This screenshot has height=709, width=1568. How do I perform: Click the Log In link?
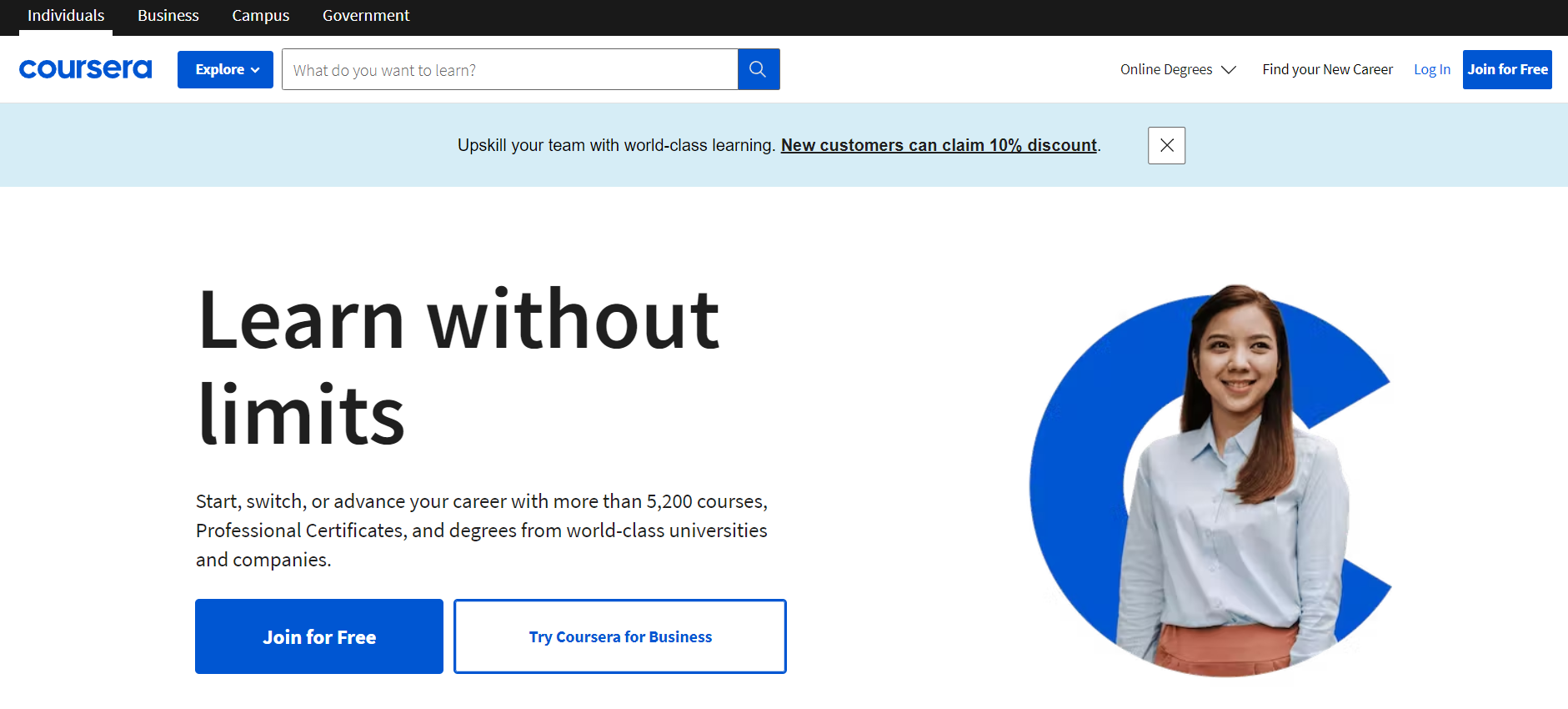click(1431, 69)
